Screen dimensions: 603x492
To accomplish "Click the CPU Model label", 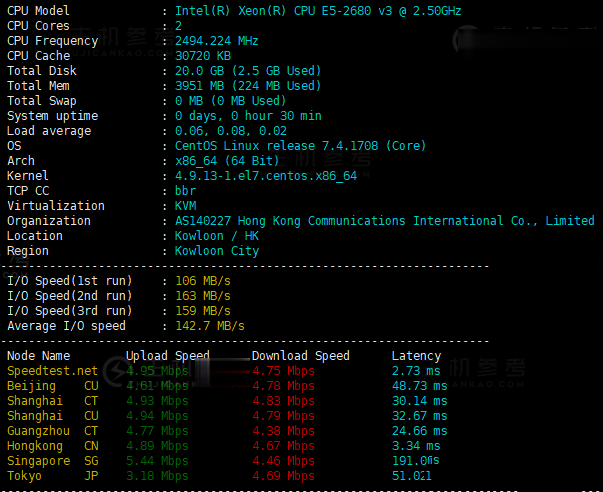I will 38,11.
